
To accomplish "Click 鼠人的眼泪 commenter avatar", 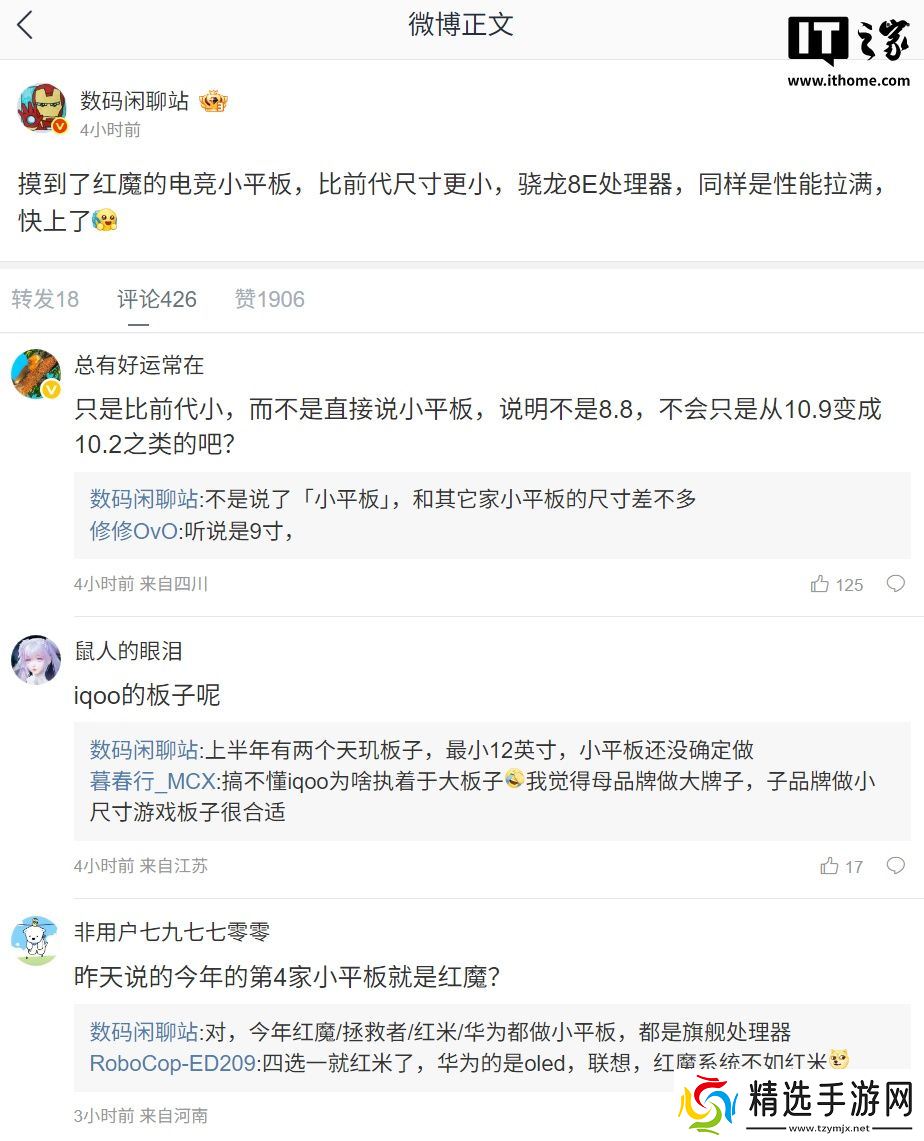I will coord(36,659).
